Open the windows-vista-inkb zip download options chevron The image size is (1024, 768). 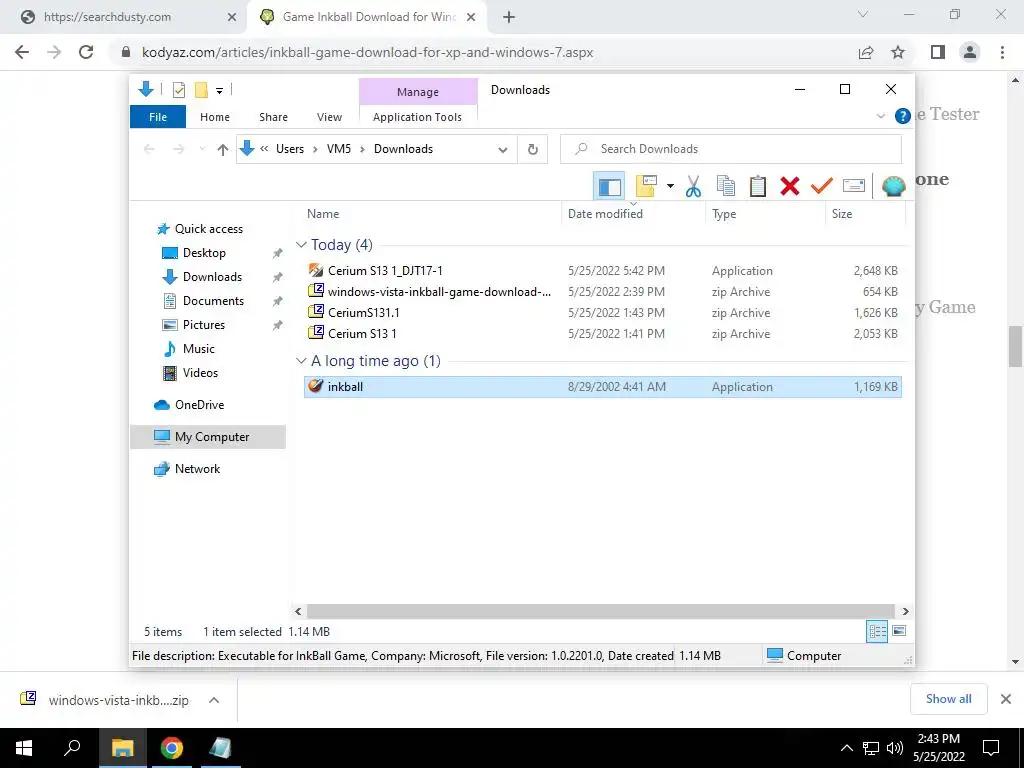coord(214,700)
